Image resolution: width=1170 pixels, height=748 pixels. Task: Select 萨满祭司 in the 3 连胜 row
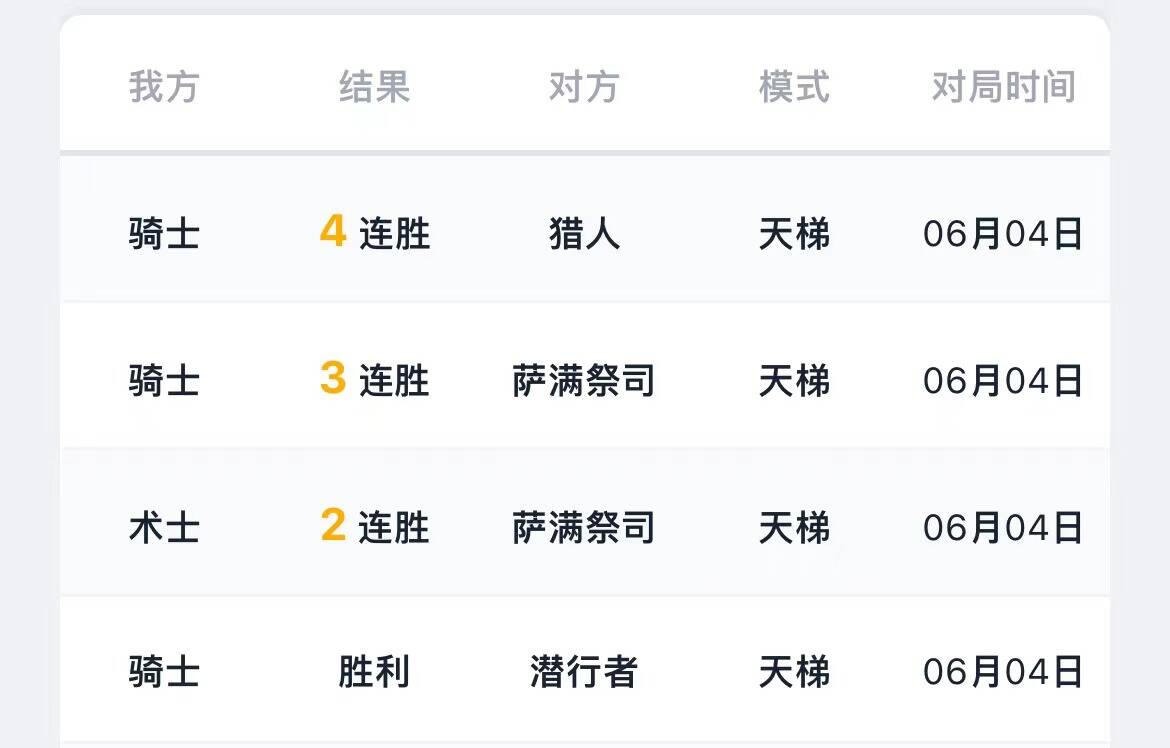[584, 380]
